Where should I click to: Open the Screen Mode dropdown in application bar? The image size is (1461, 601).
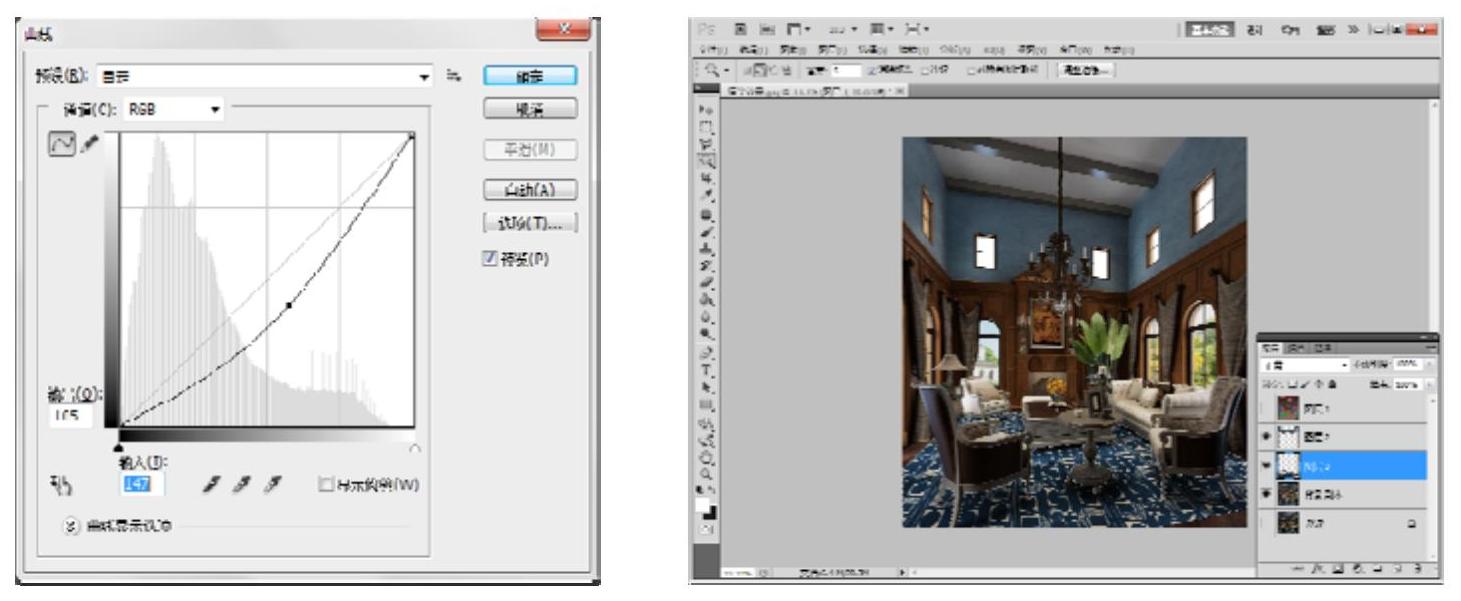pos(916,29)
